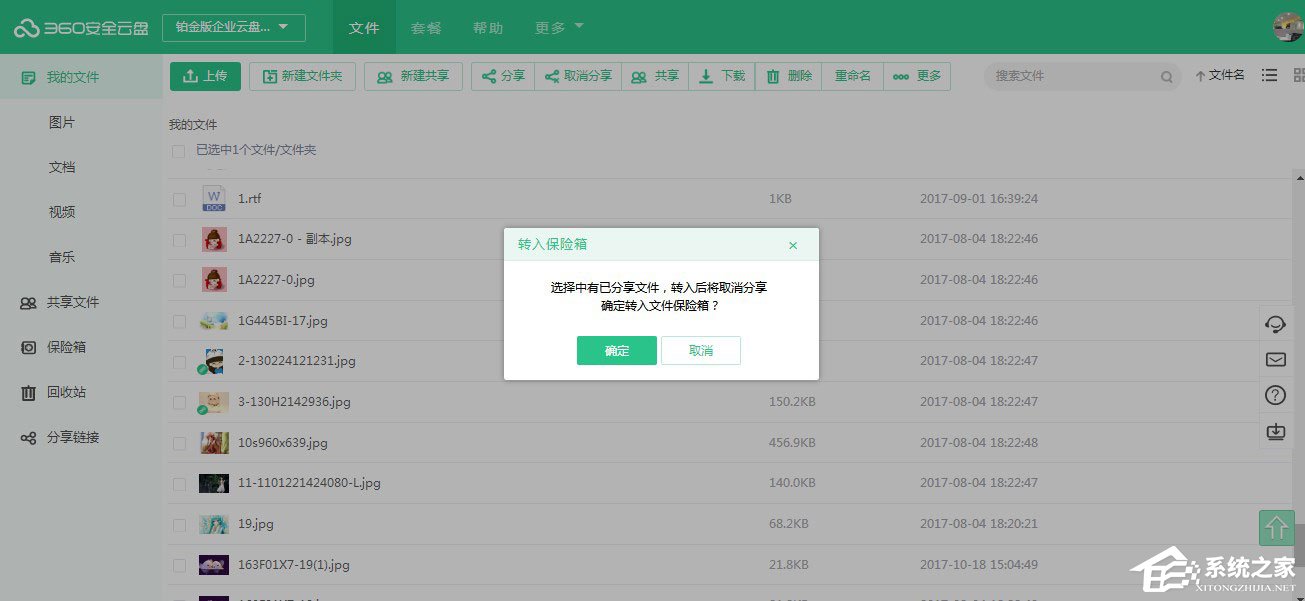Open the 保险箱 section in sidebar
The image size is (1305, 601).
[x=62, y=347]
